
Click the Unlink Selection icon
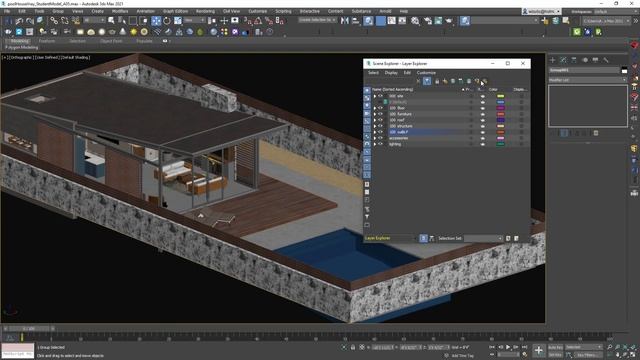click(64, 20)
